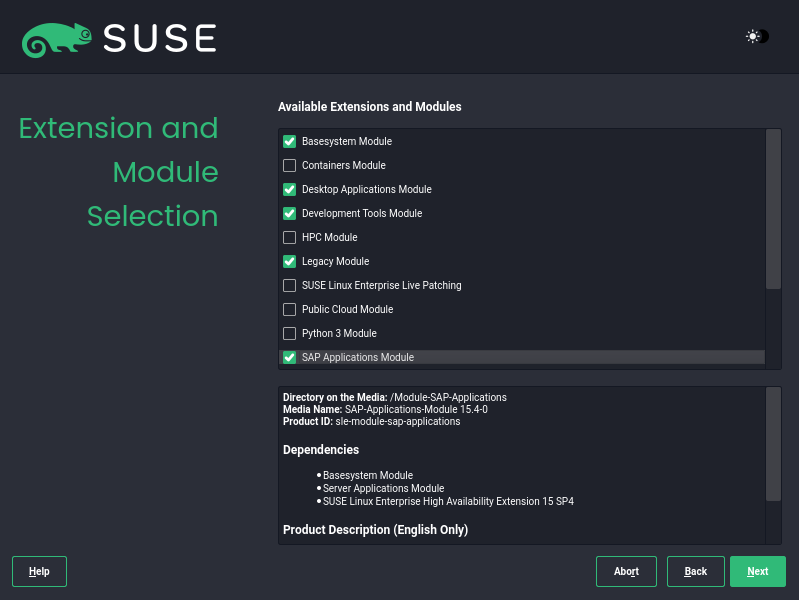
Task: Select SUSE Linux Enterprise Live Patching text
Action: click(x=382, y=285)
